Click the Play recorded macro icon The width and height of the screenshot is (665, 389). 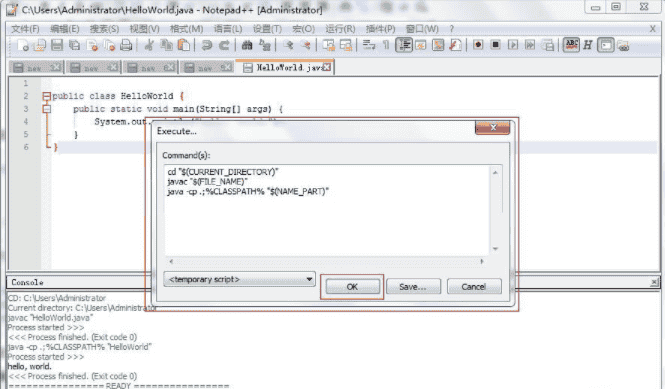click(x=513, y=45)
